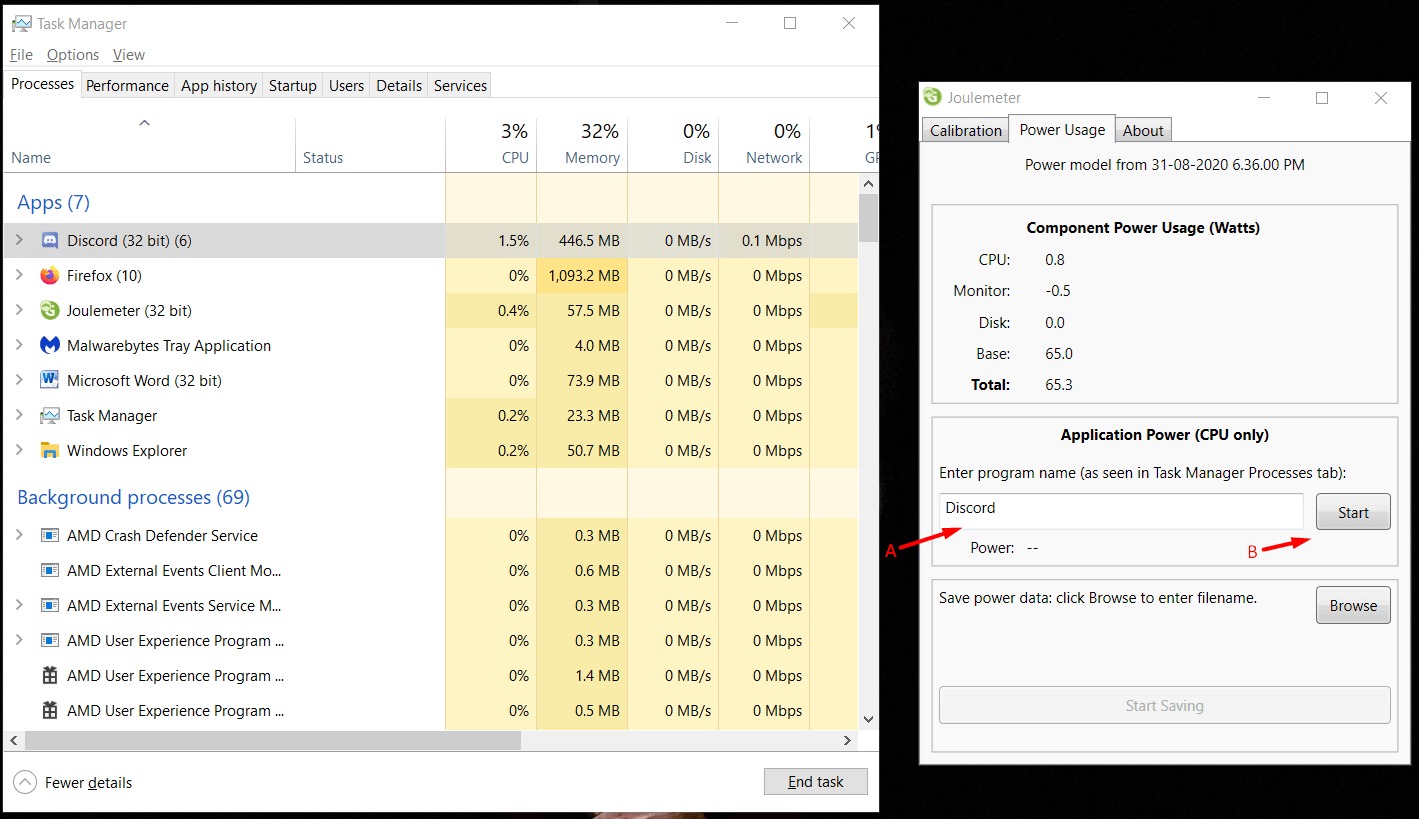Viewport: 1419px width, 819px height.
Task: Click the Apps (7) group heading
Action: tap(53, 203)
